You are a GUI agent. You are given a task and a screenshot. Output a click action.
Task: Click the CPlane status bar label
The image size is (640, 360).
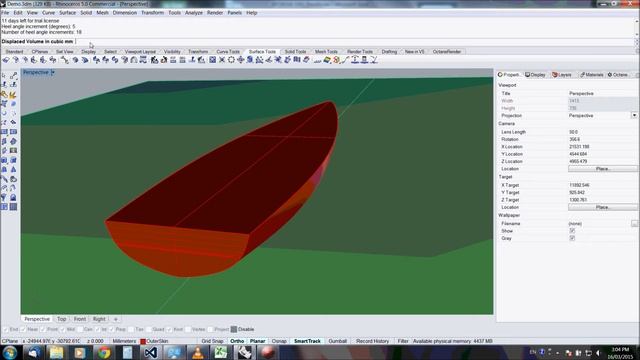coord(10,341)
